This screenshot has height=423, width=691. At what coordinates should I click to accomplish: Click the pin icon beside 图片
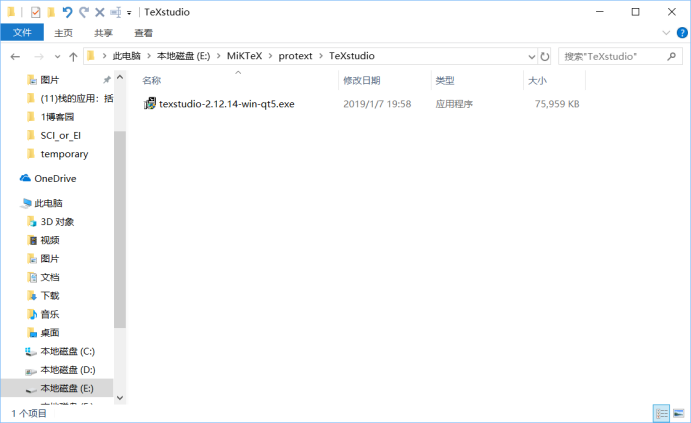106,80
